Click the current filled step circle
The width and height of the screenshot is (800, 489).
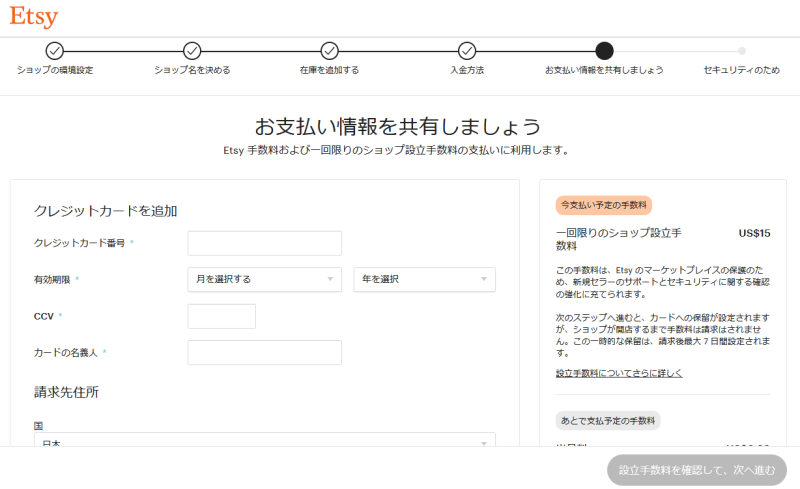coord(605,51)
